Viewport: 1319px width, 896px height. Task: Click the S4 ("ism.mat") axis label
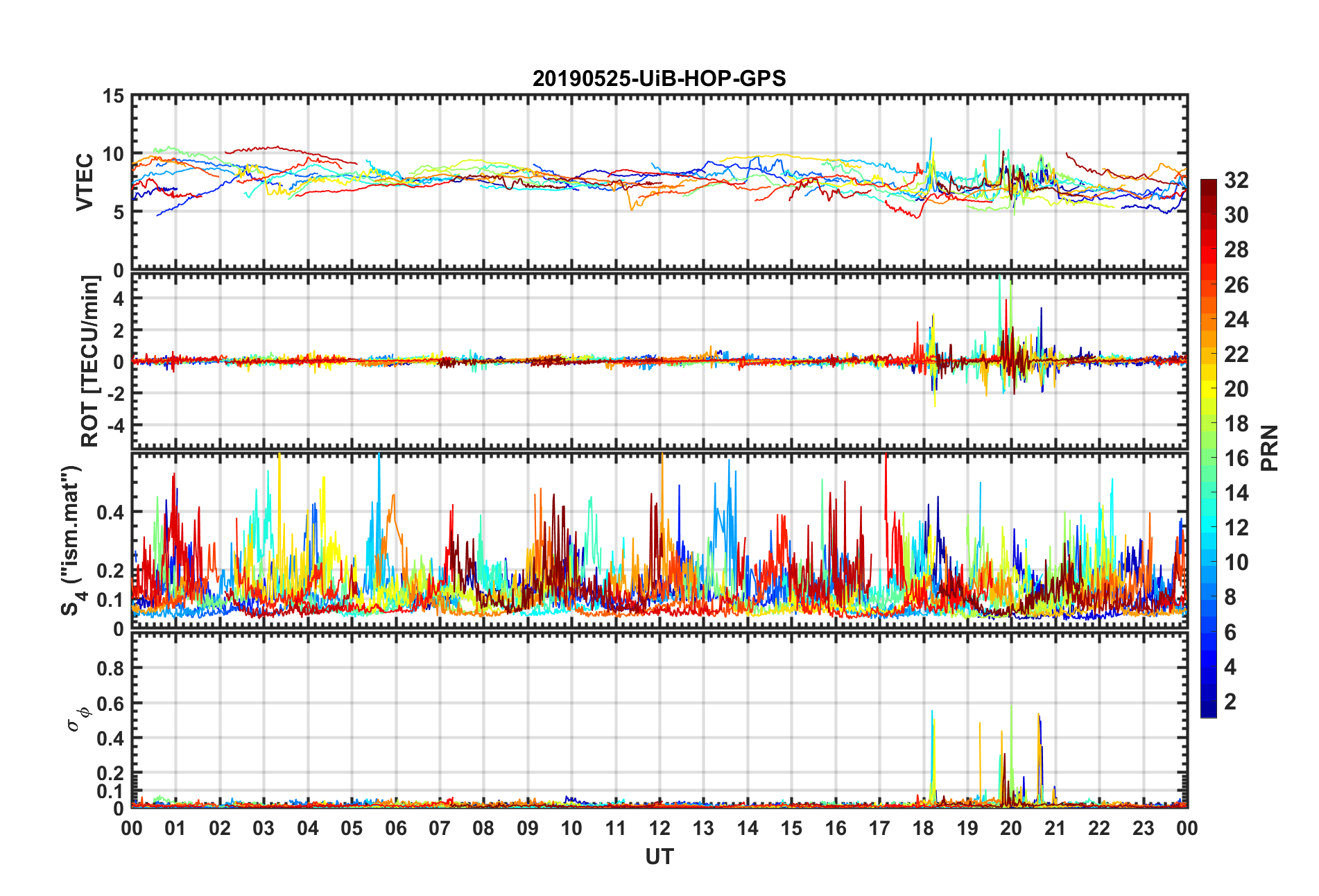pos(72,541)
